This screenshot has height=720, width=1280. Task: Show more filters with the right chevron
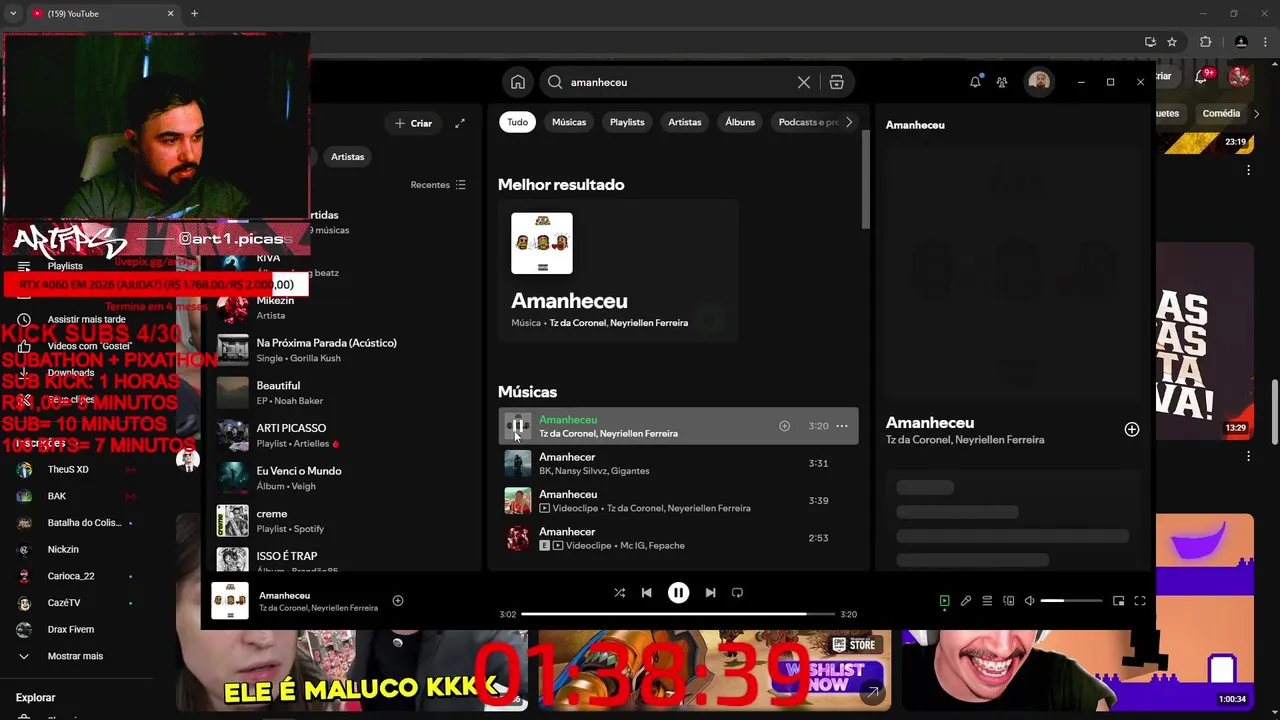pyautogui.click(x=849, y=122)
